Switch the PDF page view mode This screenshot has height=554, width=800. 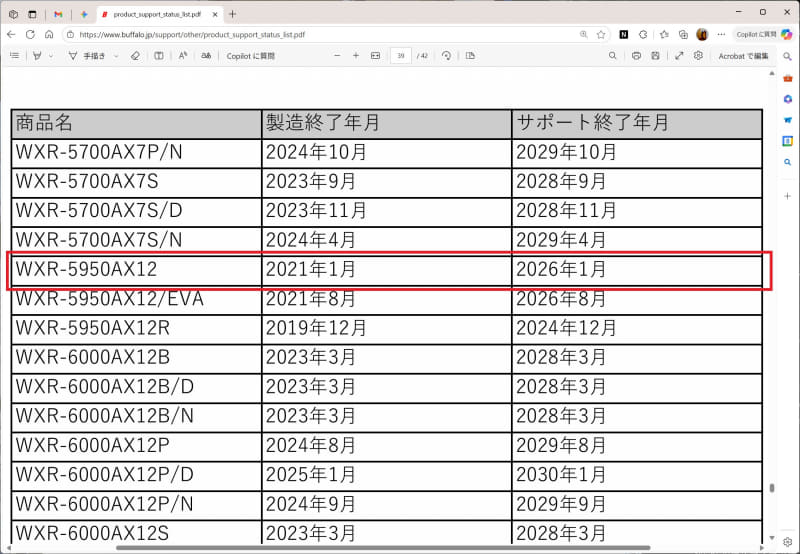tap(470, 56)
